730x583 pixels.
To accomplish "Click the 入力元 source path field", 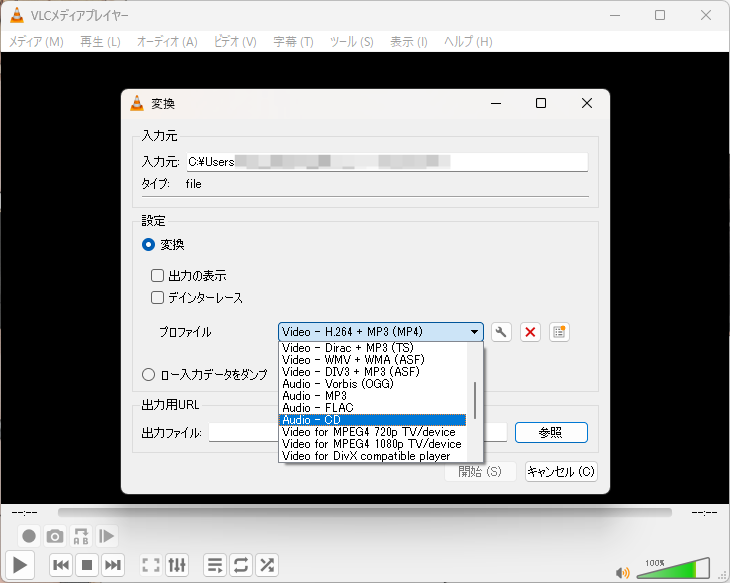I will (x=387, y=162).
